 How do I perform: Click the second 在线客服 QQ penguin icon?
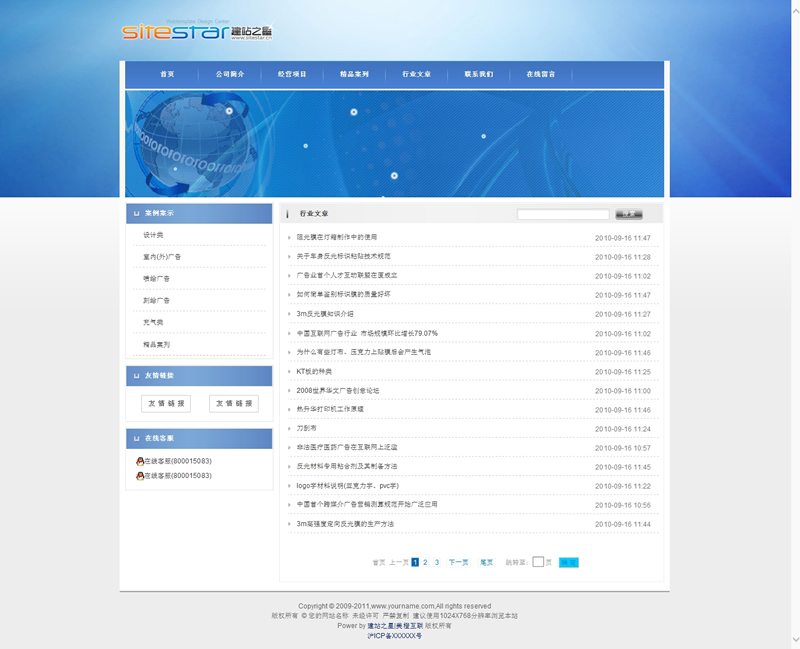click(140, 476)
